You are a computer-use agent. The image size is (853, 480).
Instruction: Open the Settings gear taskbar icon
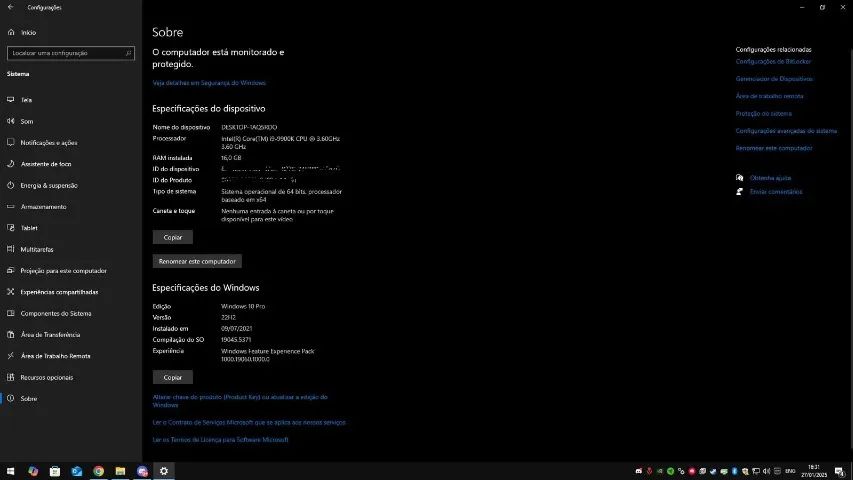click(x=164, y=471)
